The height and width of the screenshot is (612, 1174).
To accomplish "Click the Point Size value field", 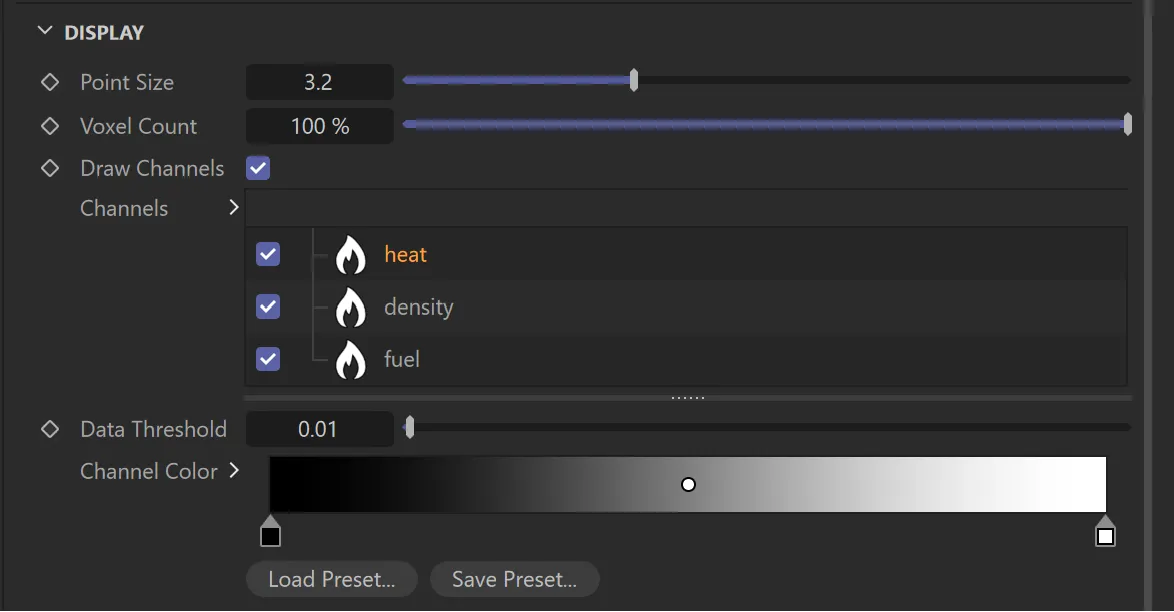I will click(x=319, y=82).
